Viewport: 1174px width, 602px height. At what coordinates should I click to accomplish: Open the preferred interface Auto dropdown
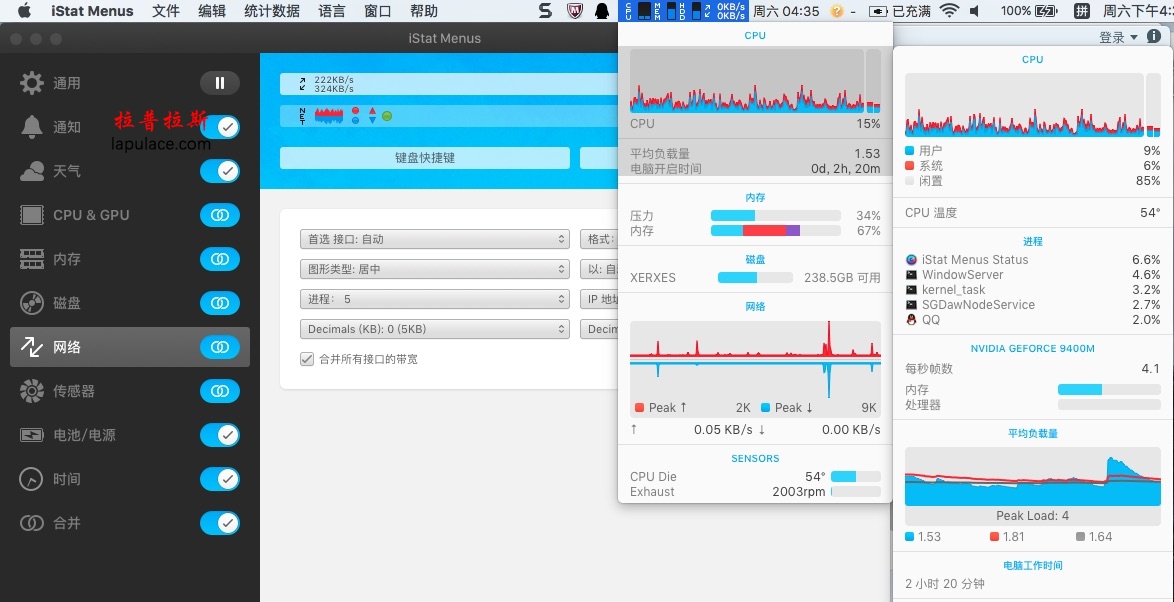434,239
